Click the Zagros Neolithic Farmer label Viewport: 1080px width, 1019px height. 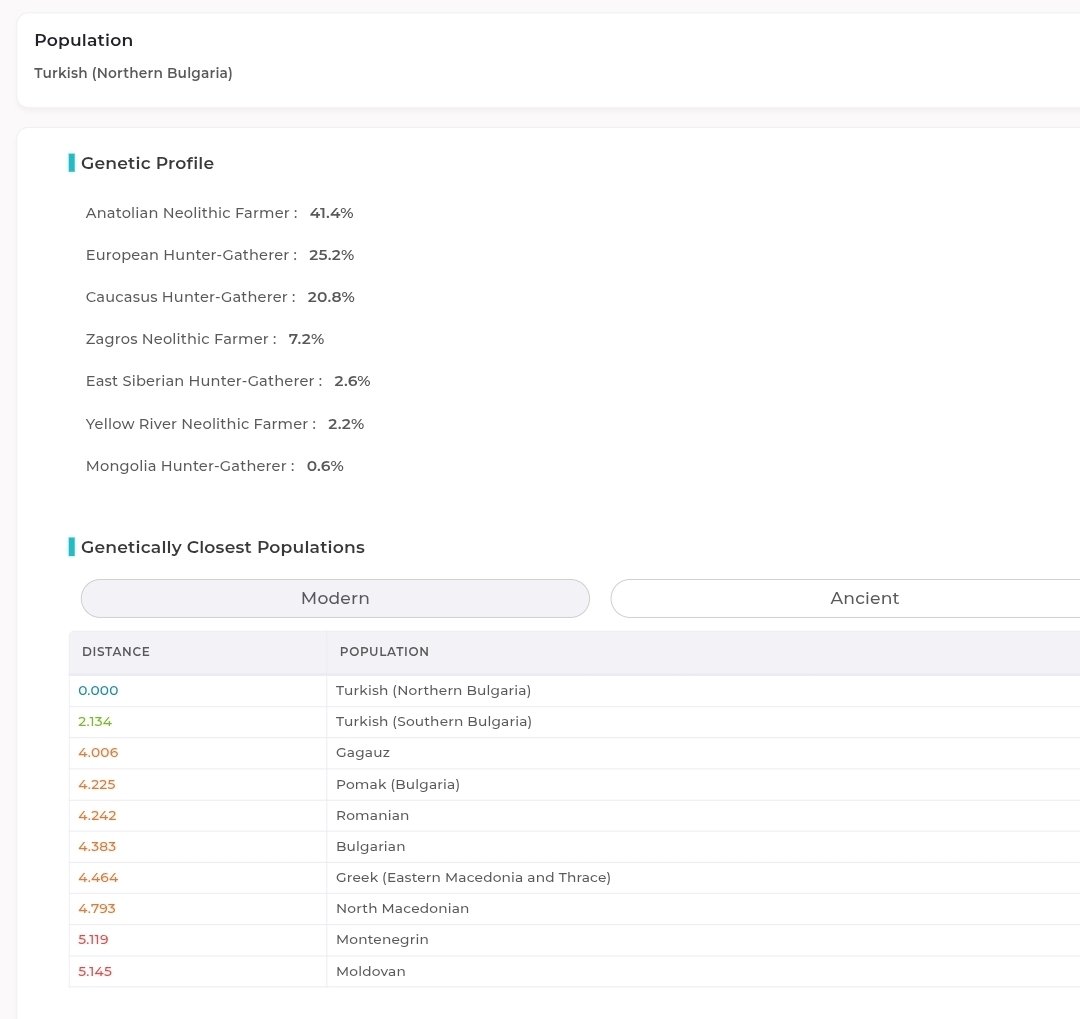coord(181,339)
